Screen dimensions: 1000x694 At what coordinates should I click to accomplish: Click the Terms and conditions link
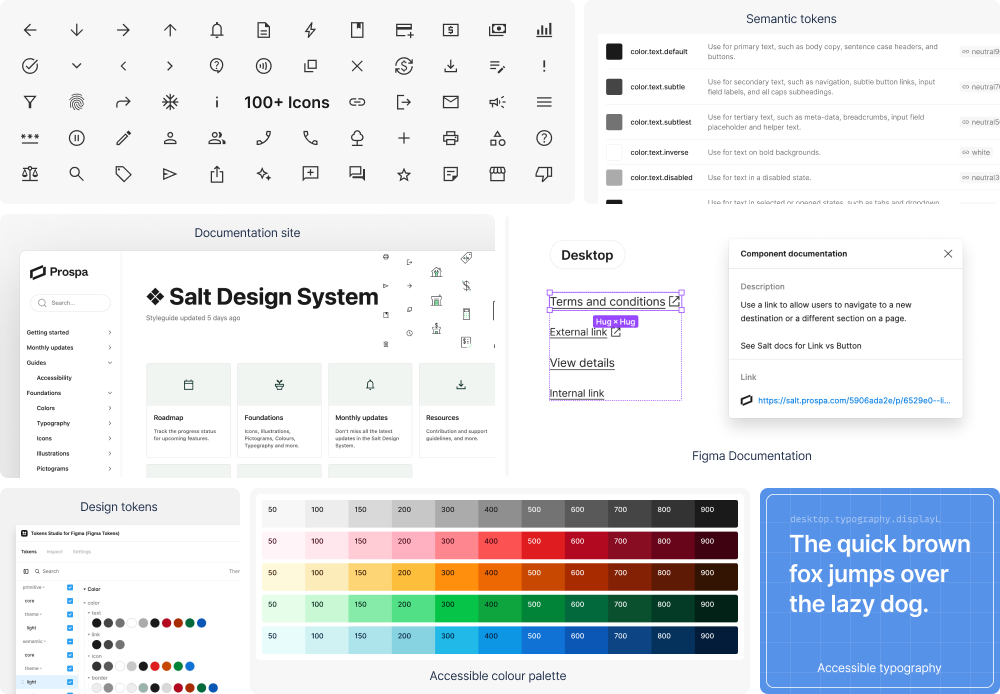[x=607, y=301]
